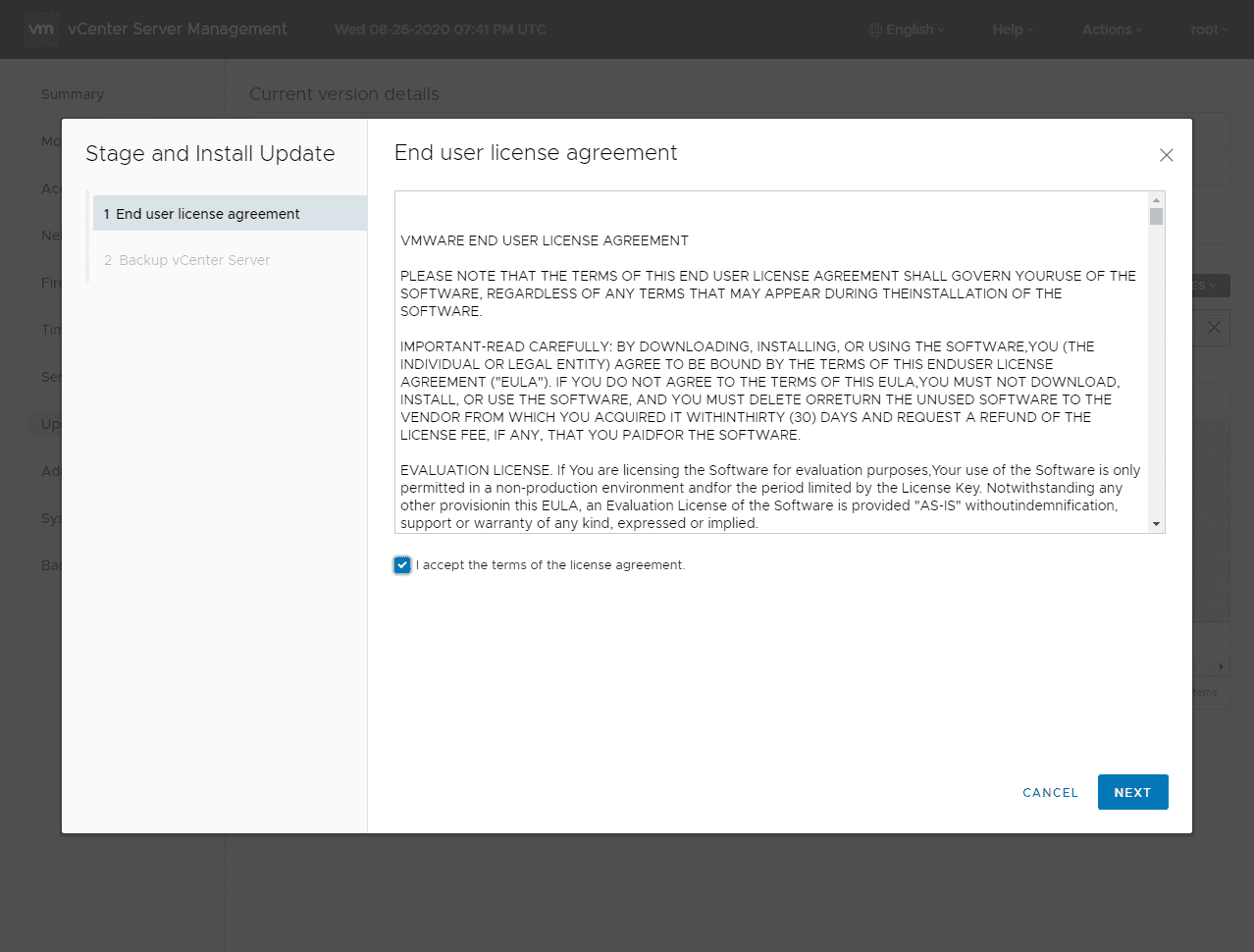The width and height of the screenshot is (1254, 952).
Task: Click CANCEL to abort the update
Action: [1049, 792]
